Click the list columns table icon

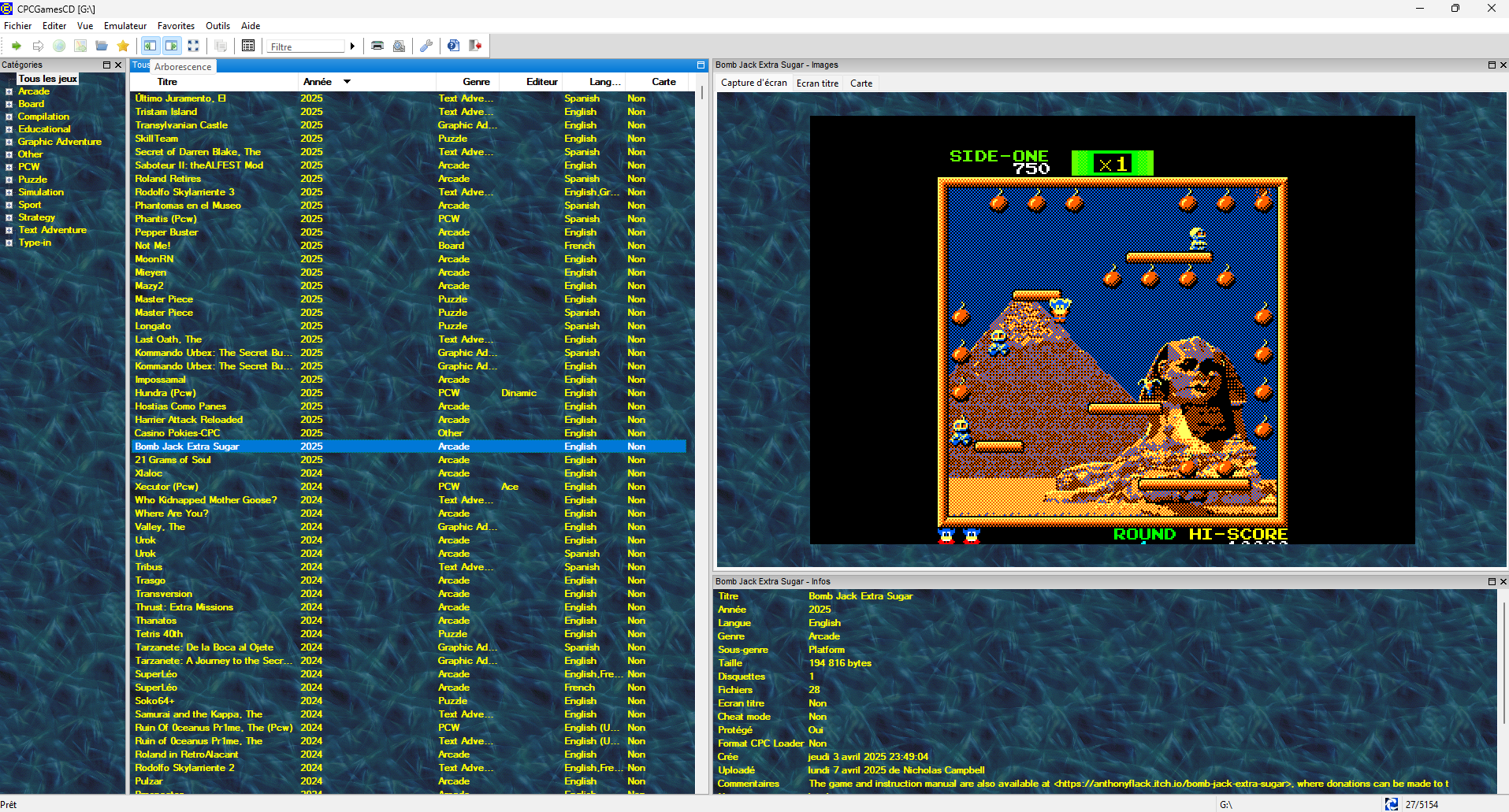(x=248, y=46)
